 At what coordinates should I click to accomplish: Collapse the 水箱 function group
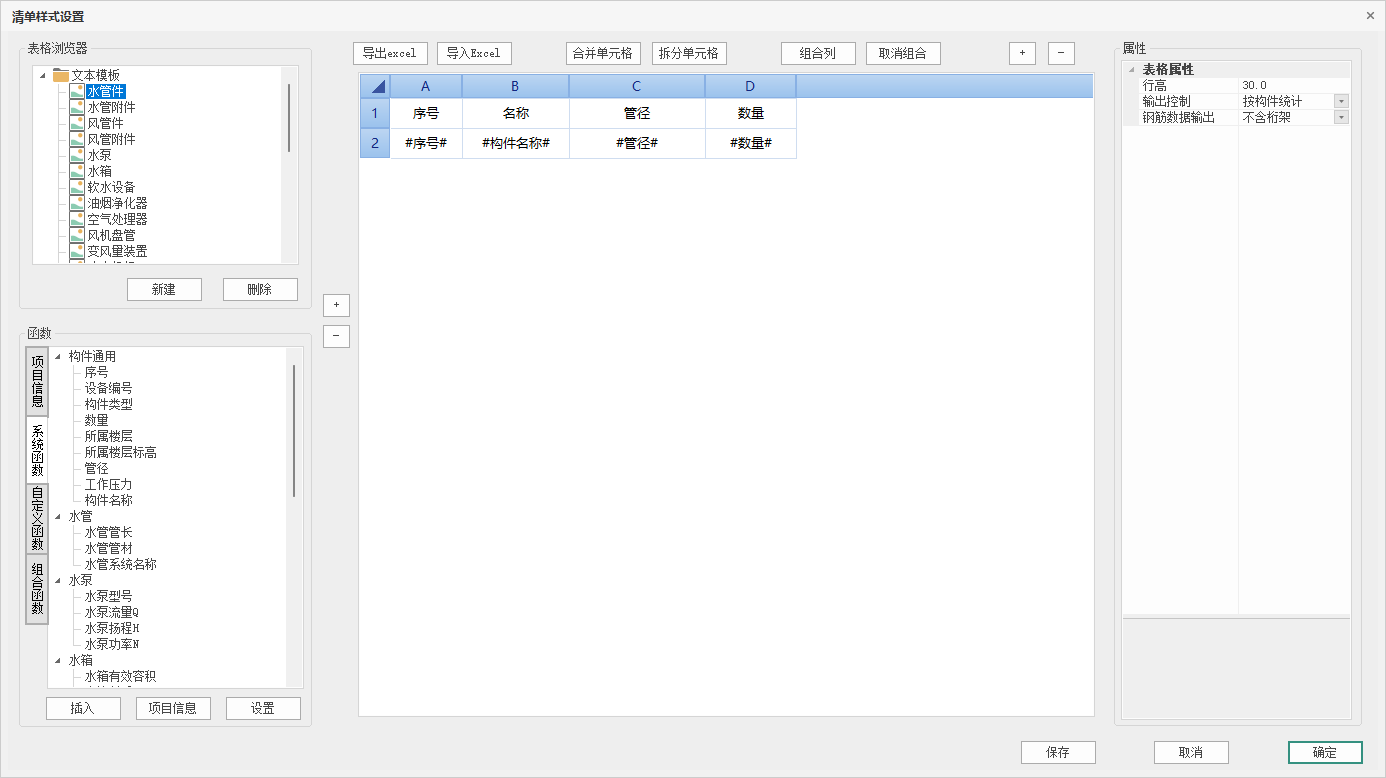pos(57,661)
